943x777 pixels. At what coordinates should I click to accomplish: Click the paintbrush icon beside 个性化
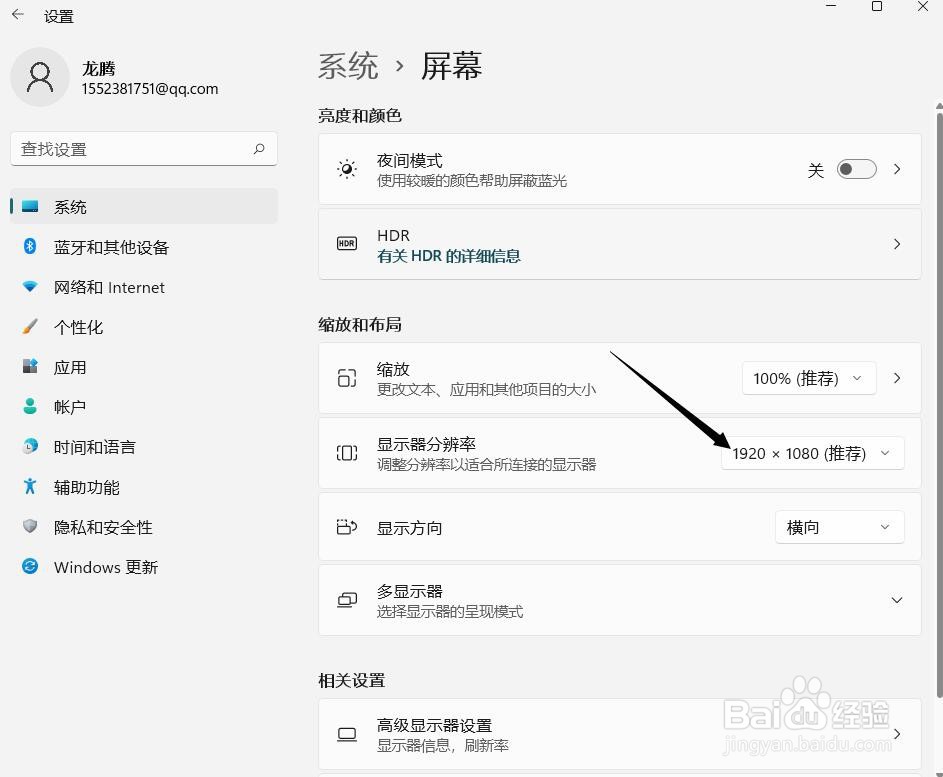pos(29,327)
